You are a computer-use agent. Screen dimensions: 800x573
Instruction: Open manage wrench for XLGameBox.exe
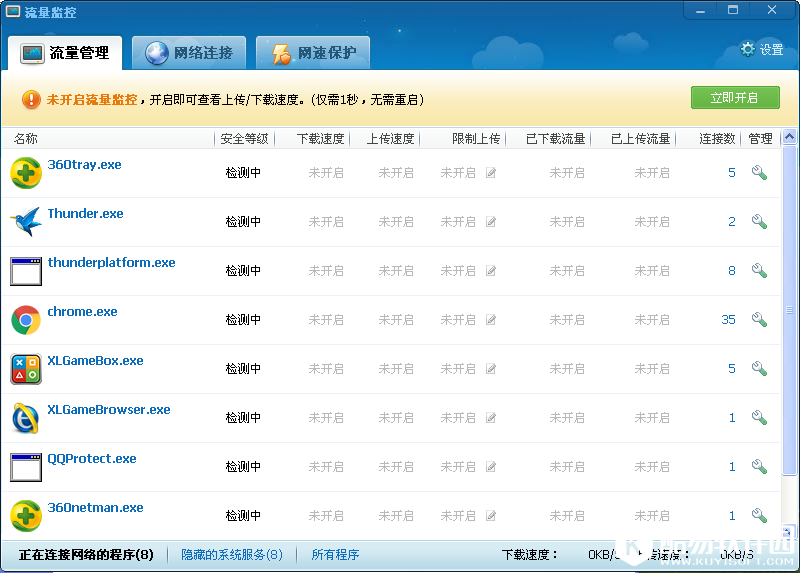pos(759,369)
